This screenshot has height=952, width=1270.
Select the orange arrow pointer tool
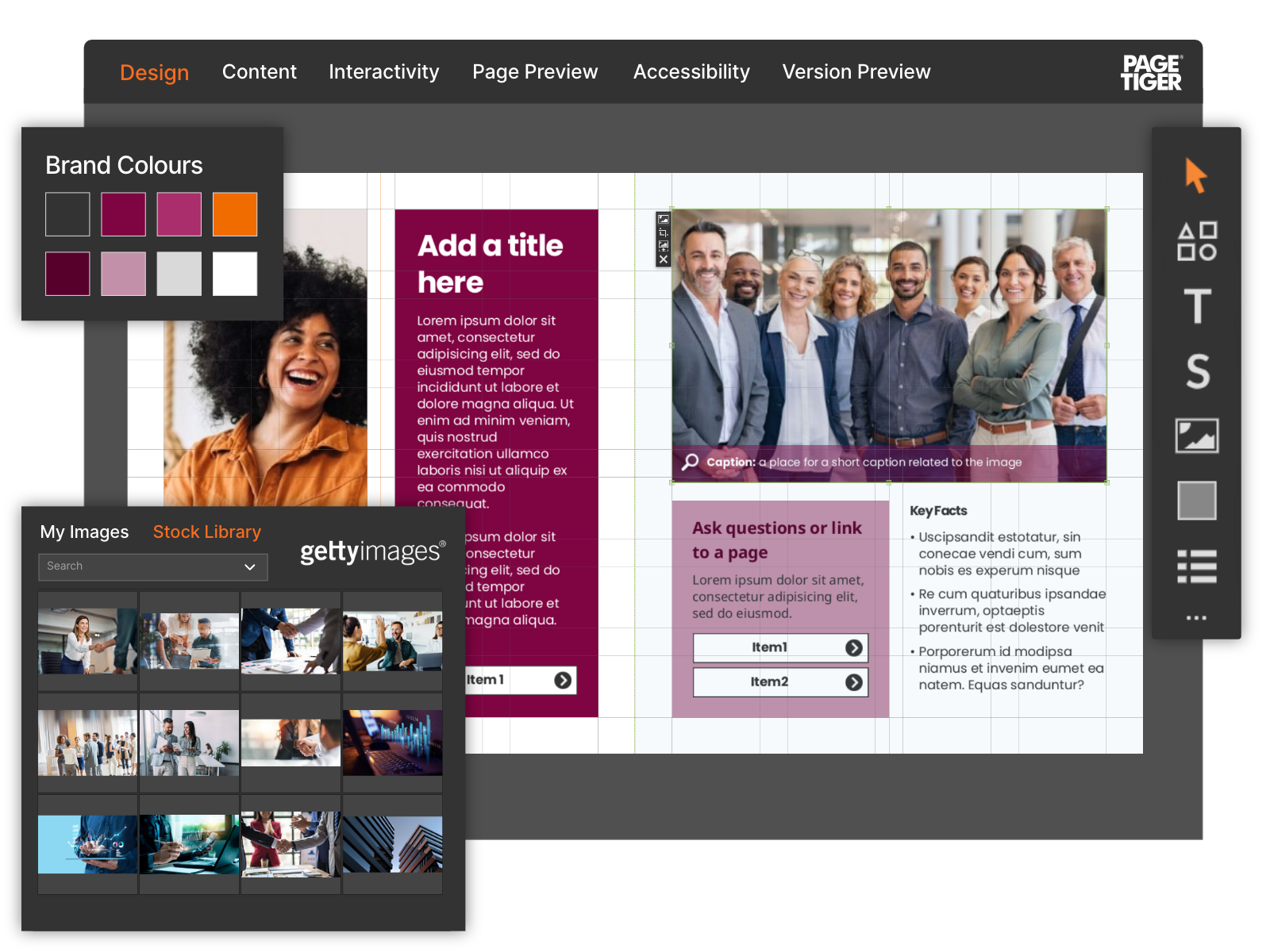(1195, 175)
